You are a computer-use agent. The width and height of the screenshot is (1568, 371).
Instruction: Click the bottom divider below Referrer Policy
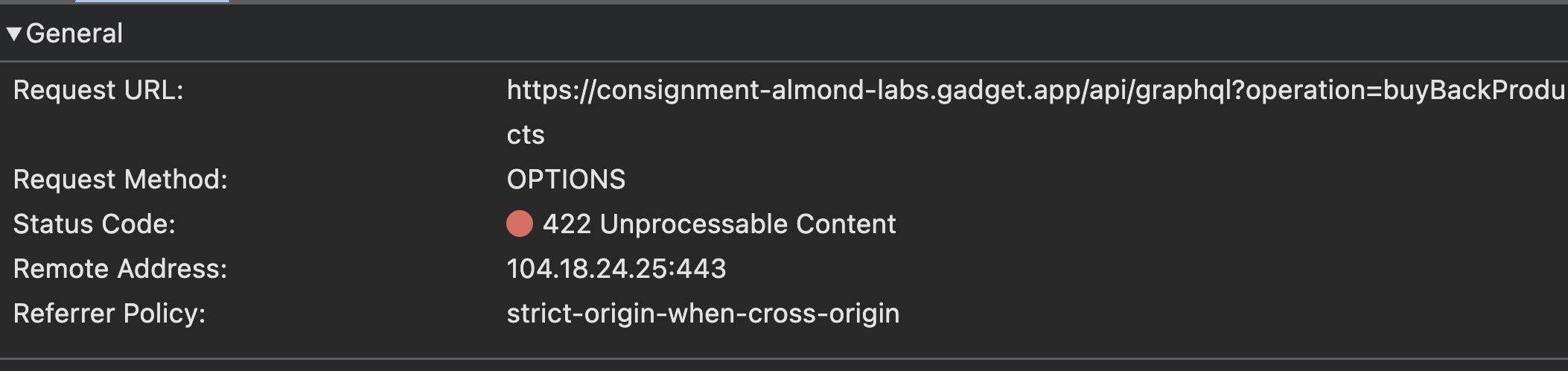[x=784, y=359]
